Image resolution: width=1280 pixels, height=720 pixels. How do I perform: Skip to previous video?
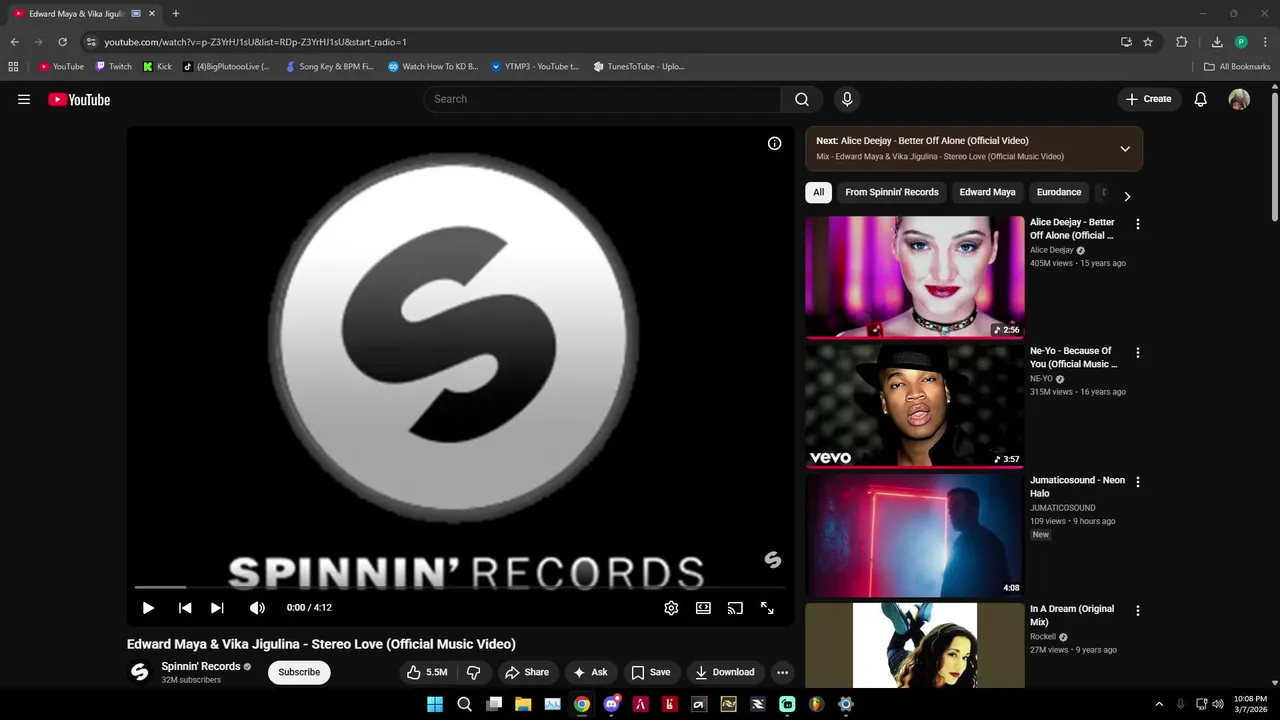click(185, 607)
